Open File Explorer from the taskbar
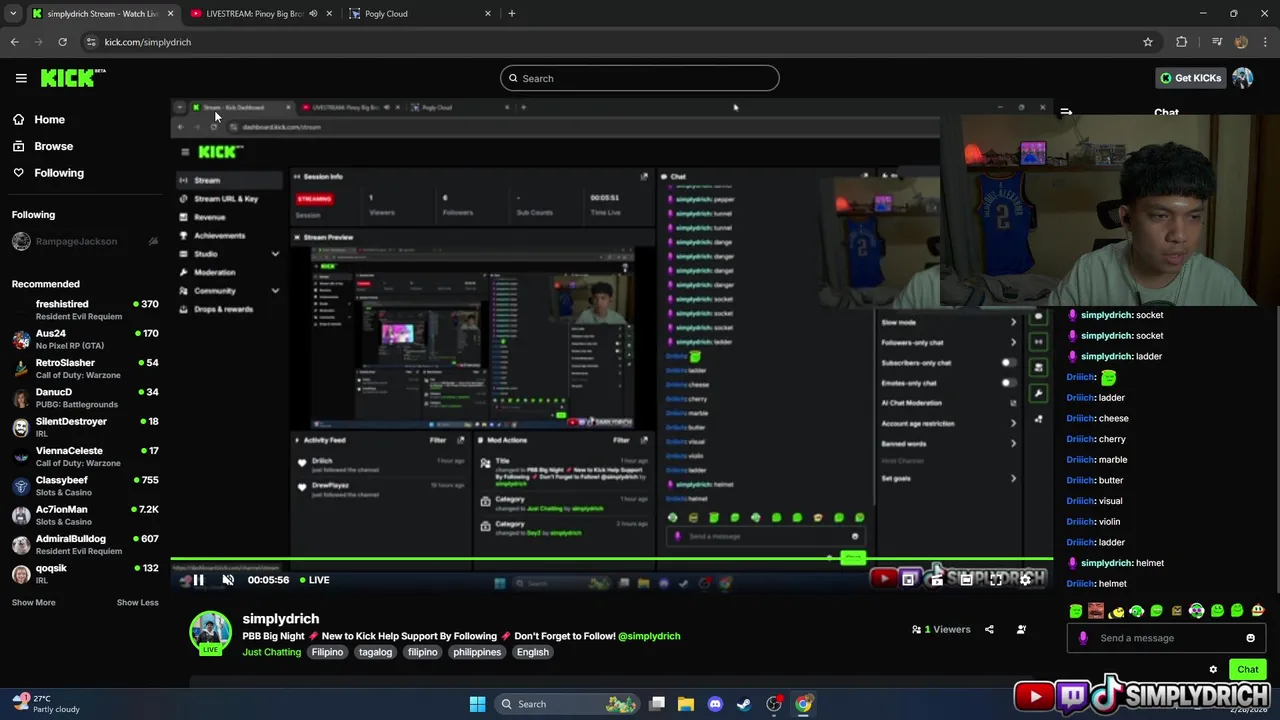This screenshot has width=1280, height=720. click(x=686, y=704)
